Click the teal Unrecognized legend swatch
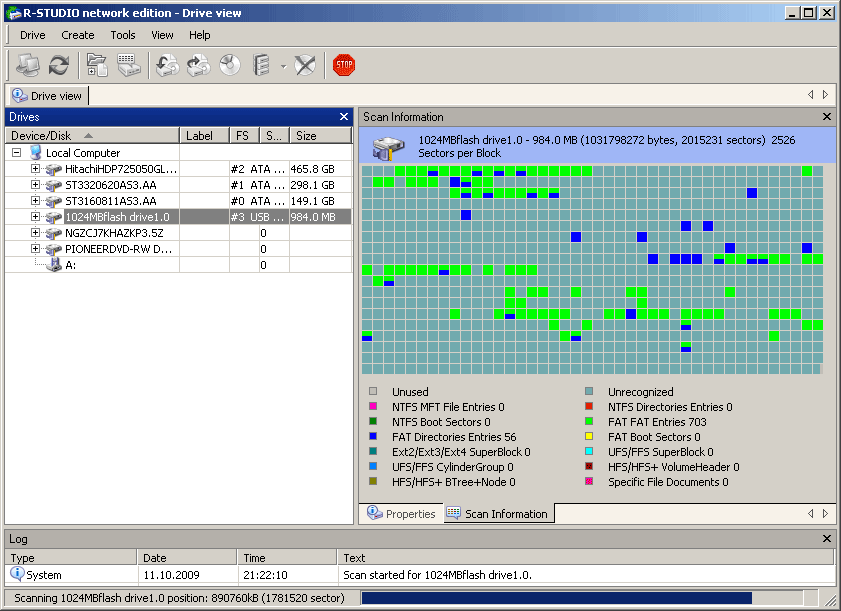Screen dimensions: 841x611 [x=589, y=392]
